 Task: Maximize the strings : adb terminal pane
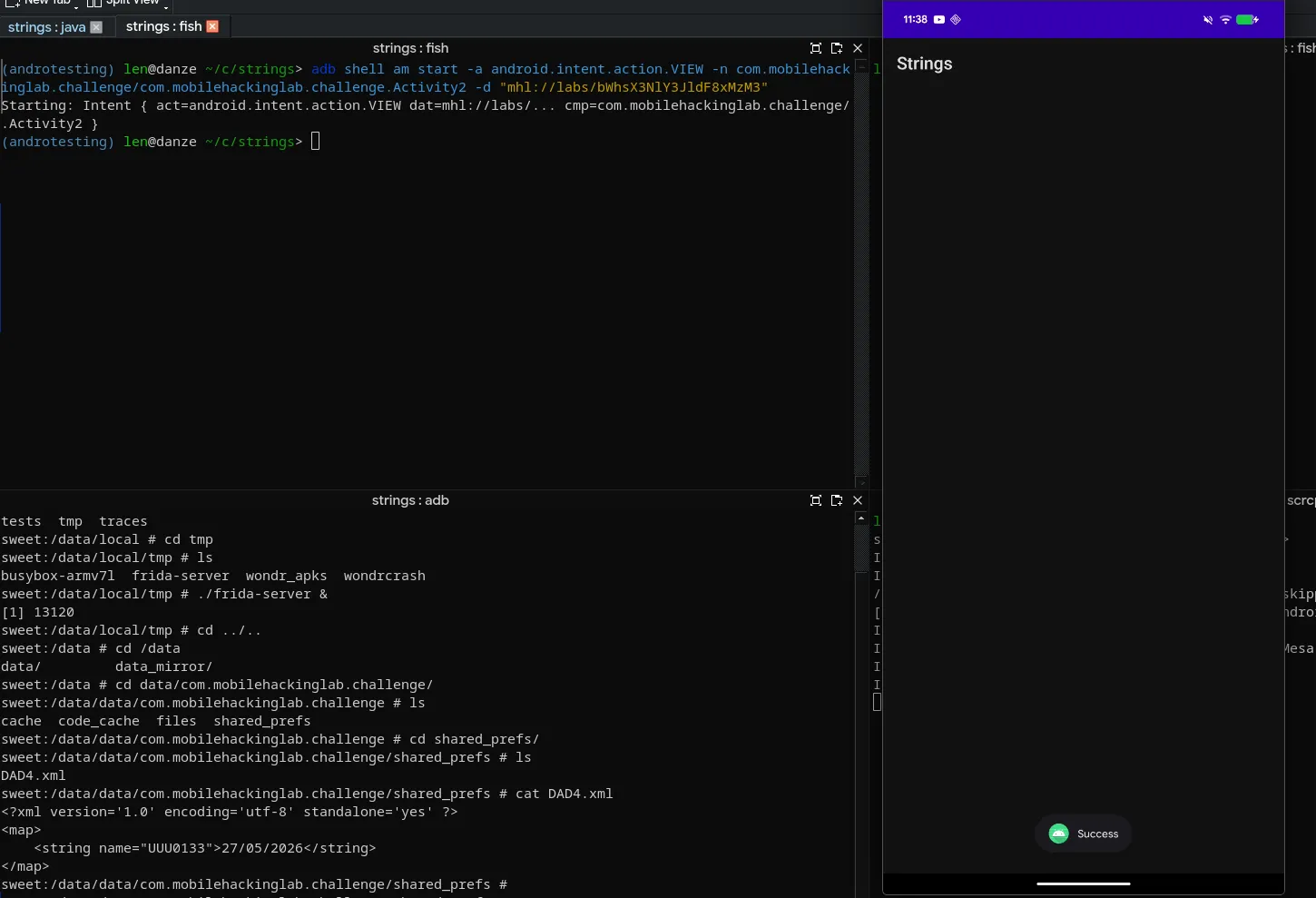(x=815, y=500)
